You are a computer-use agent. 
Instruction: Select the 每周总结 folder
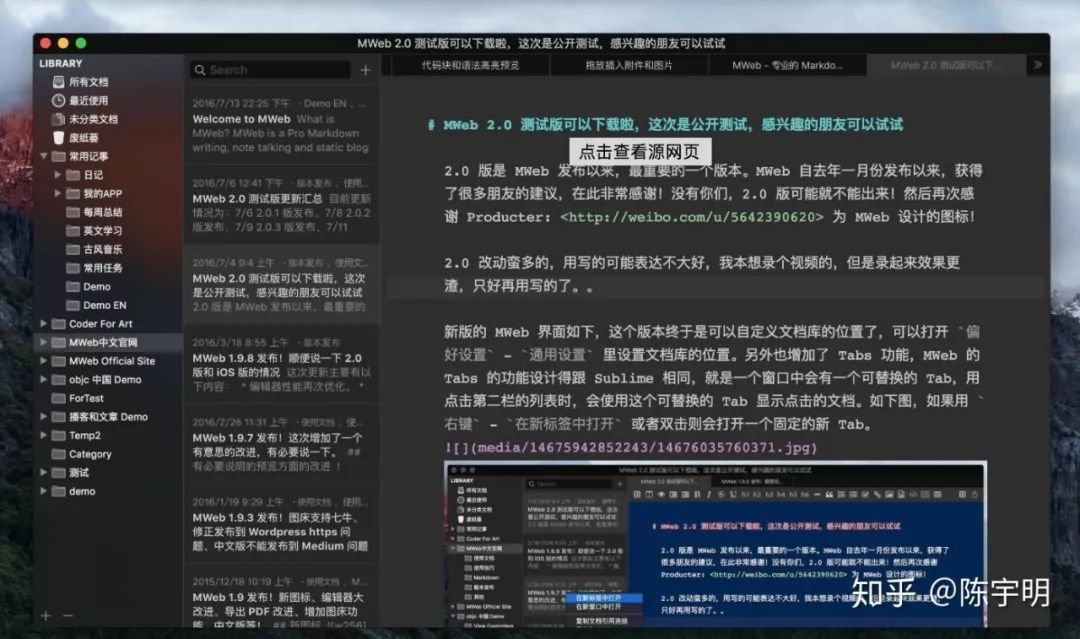[103, 212]
